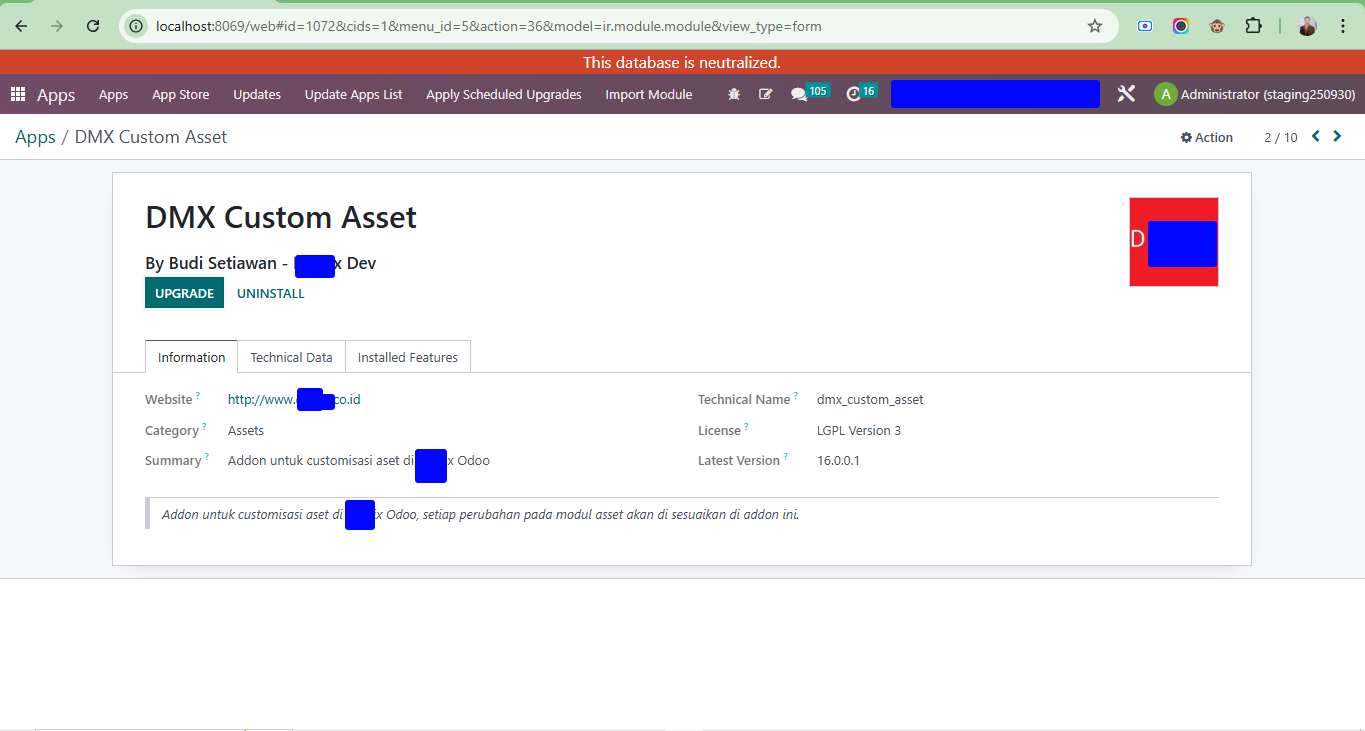This screenshot has height=731, width=1365.
Task: Click the debug bug icon
Action: [734, 94]
